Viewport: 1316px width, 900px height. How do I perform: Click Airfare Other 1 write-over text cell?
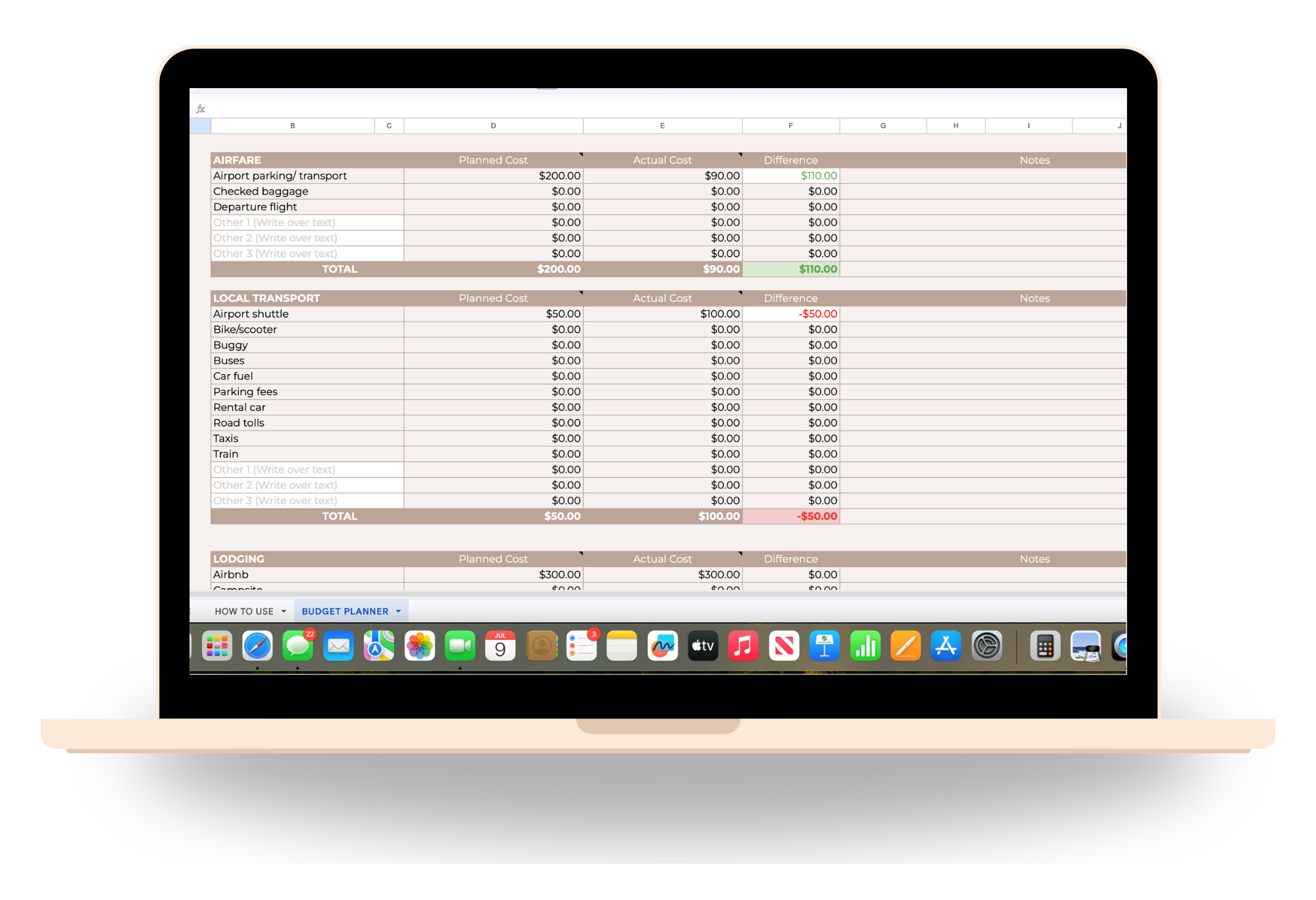[307, 222]
